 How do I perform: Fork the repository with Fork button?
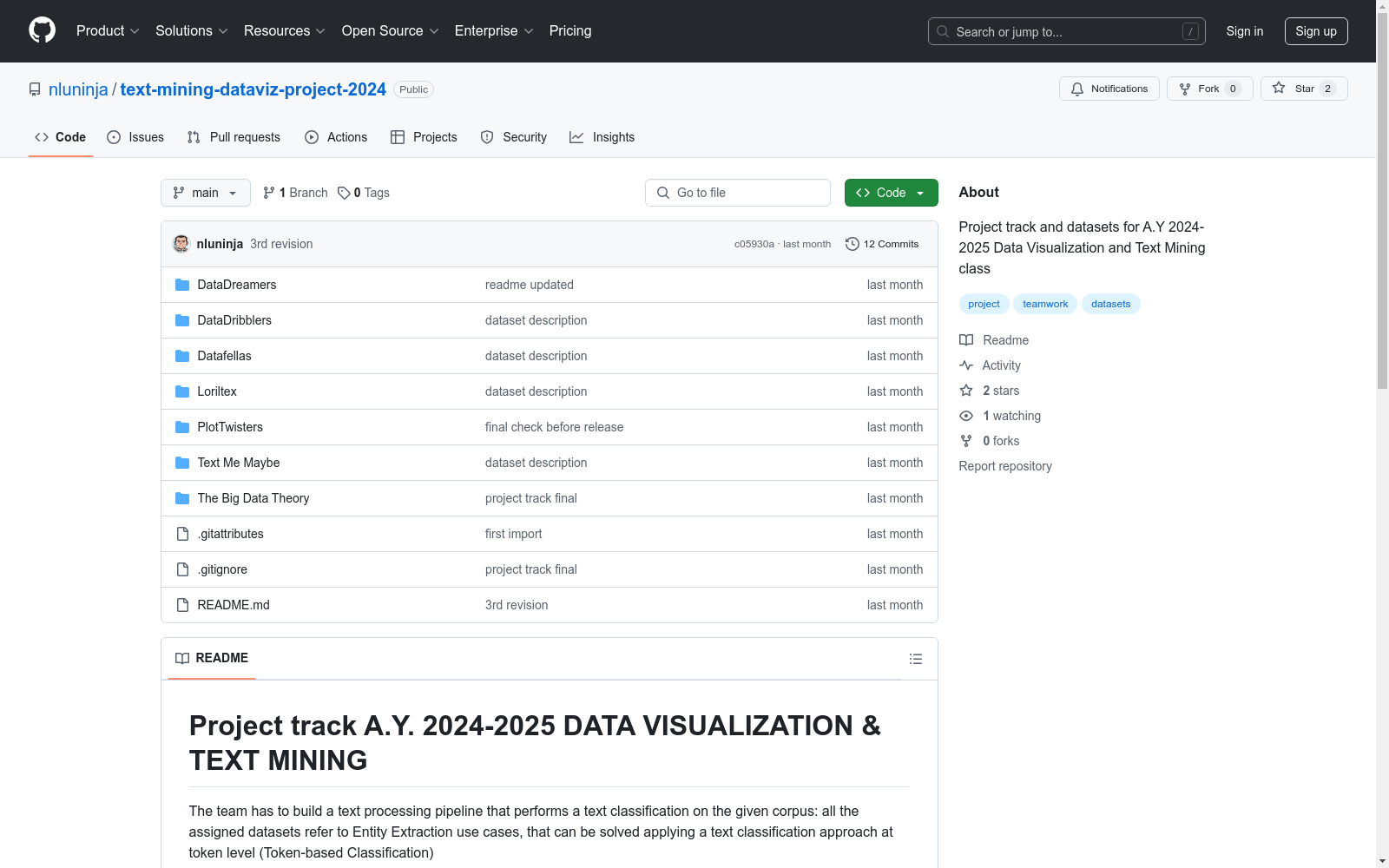coord(1210,89)
